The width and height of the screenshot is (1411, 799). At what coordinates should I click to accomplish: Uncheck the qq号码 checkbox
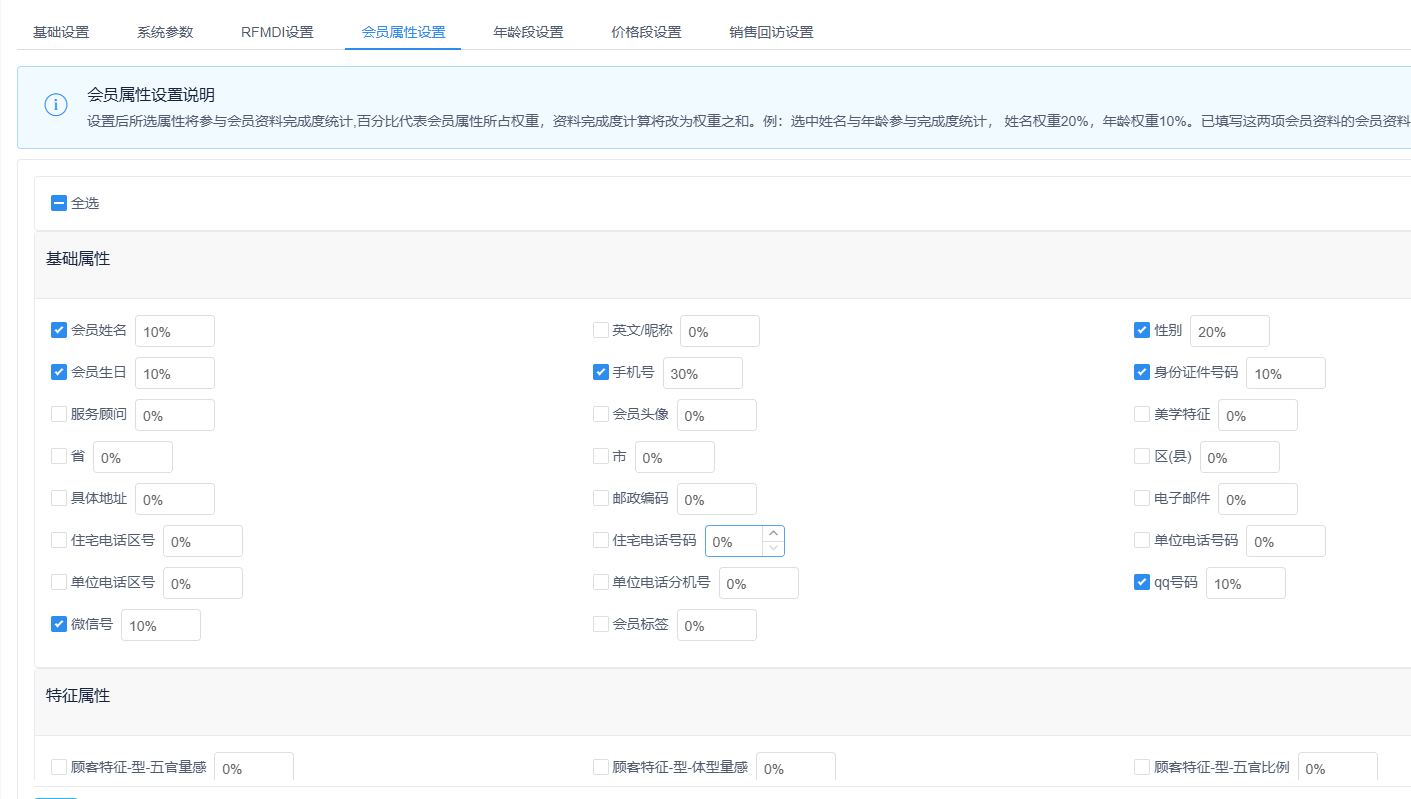click(x=1142, y=582)
